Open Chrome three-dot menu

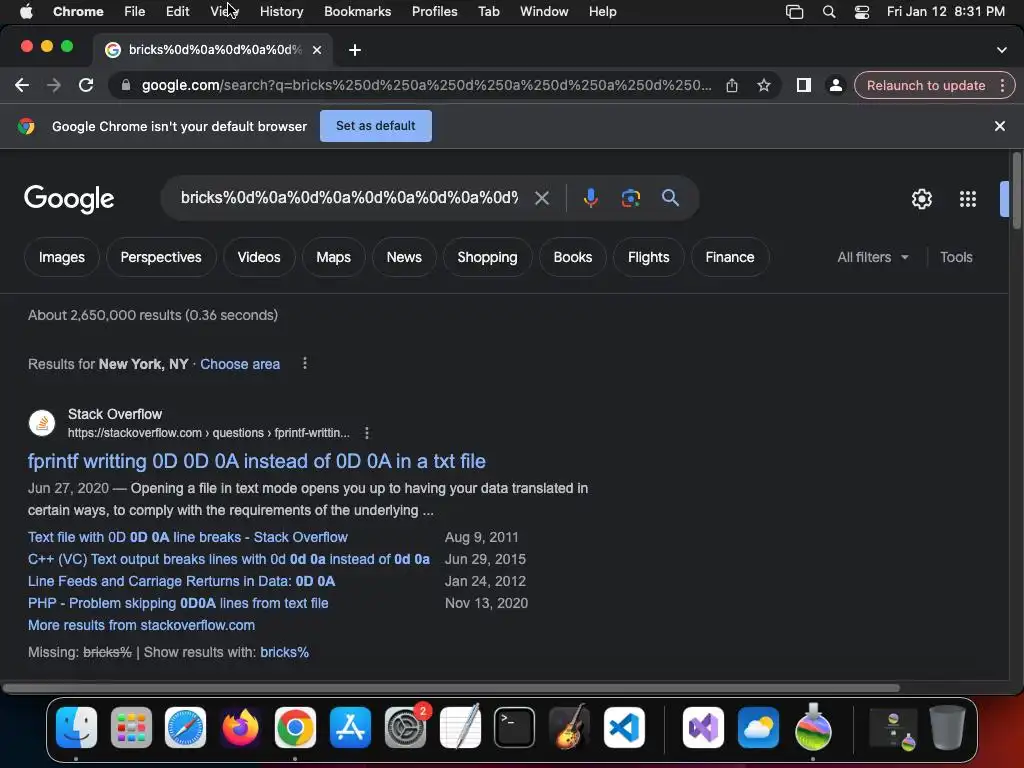(x=1002, y=86)
